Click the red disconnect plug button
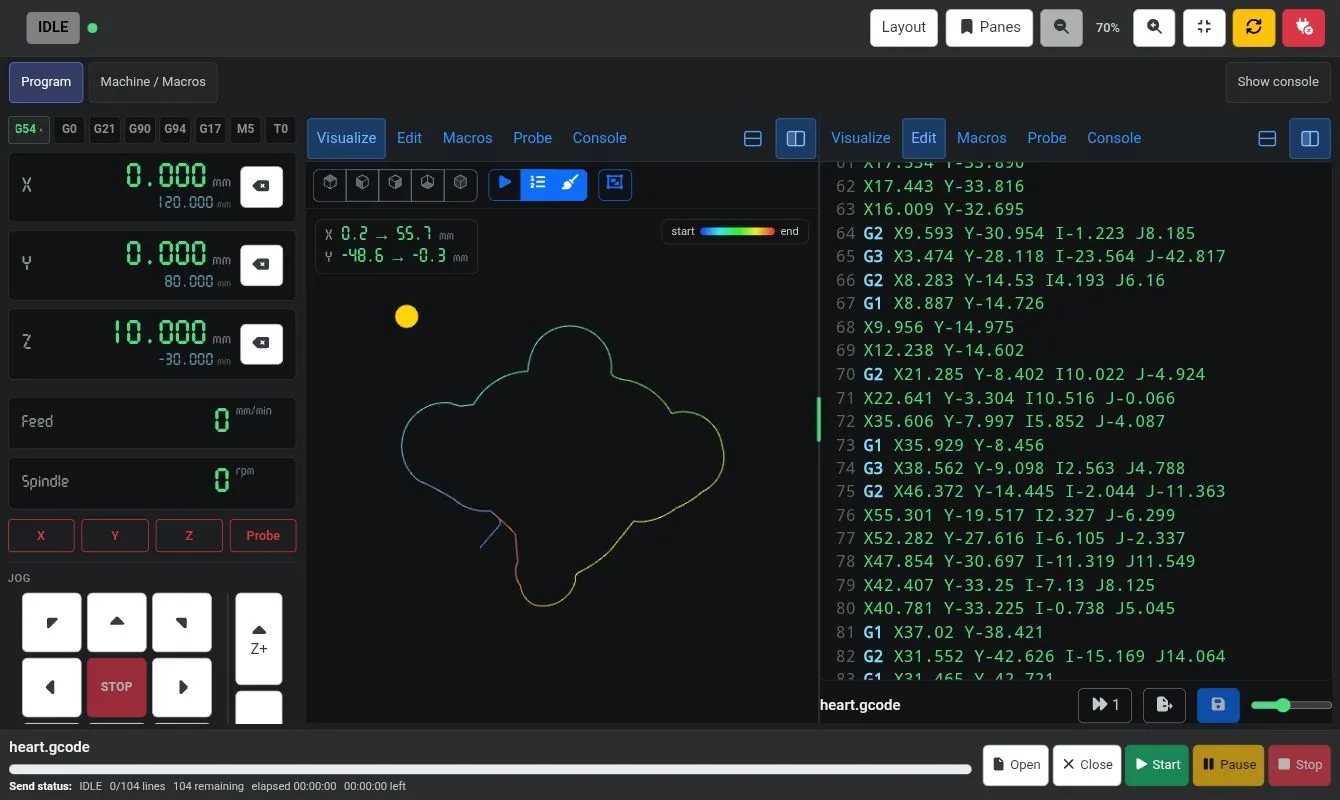This screenshot has height=800, width=1340. 1303,28
